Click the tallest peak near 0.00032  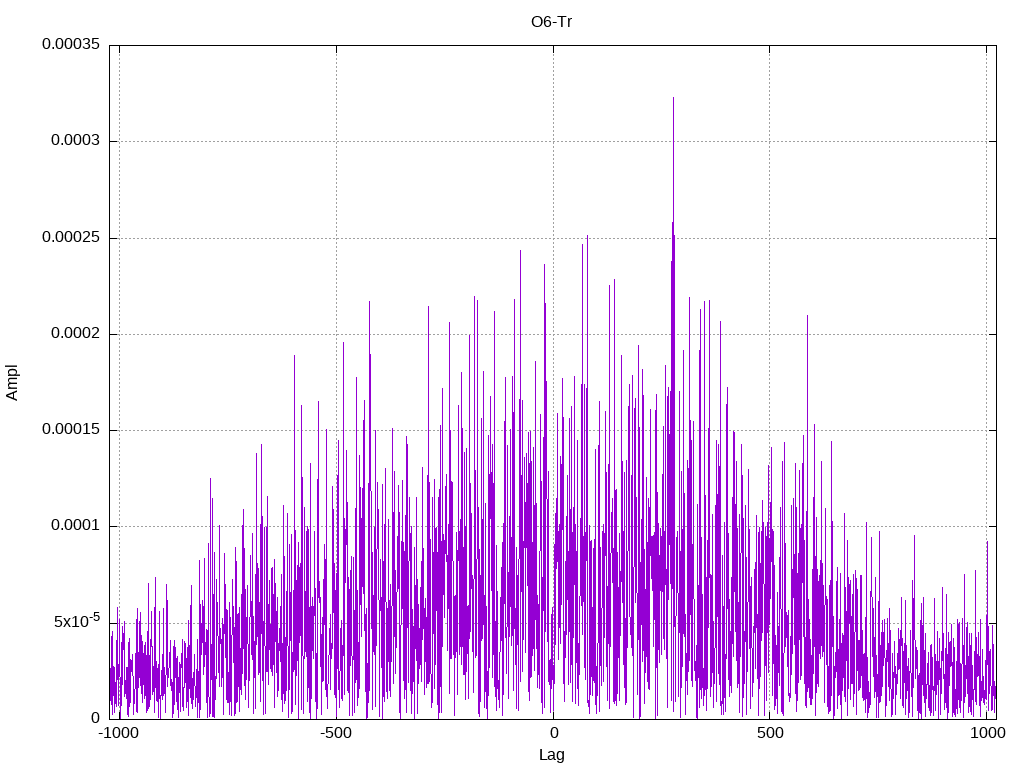point(673,99)
